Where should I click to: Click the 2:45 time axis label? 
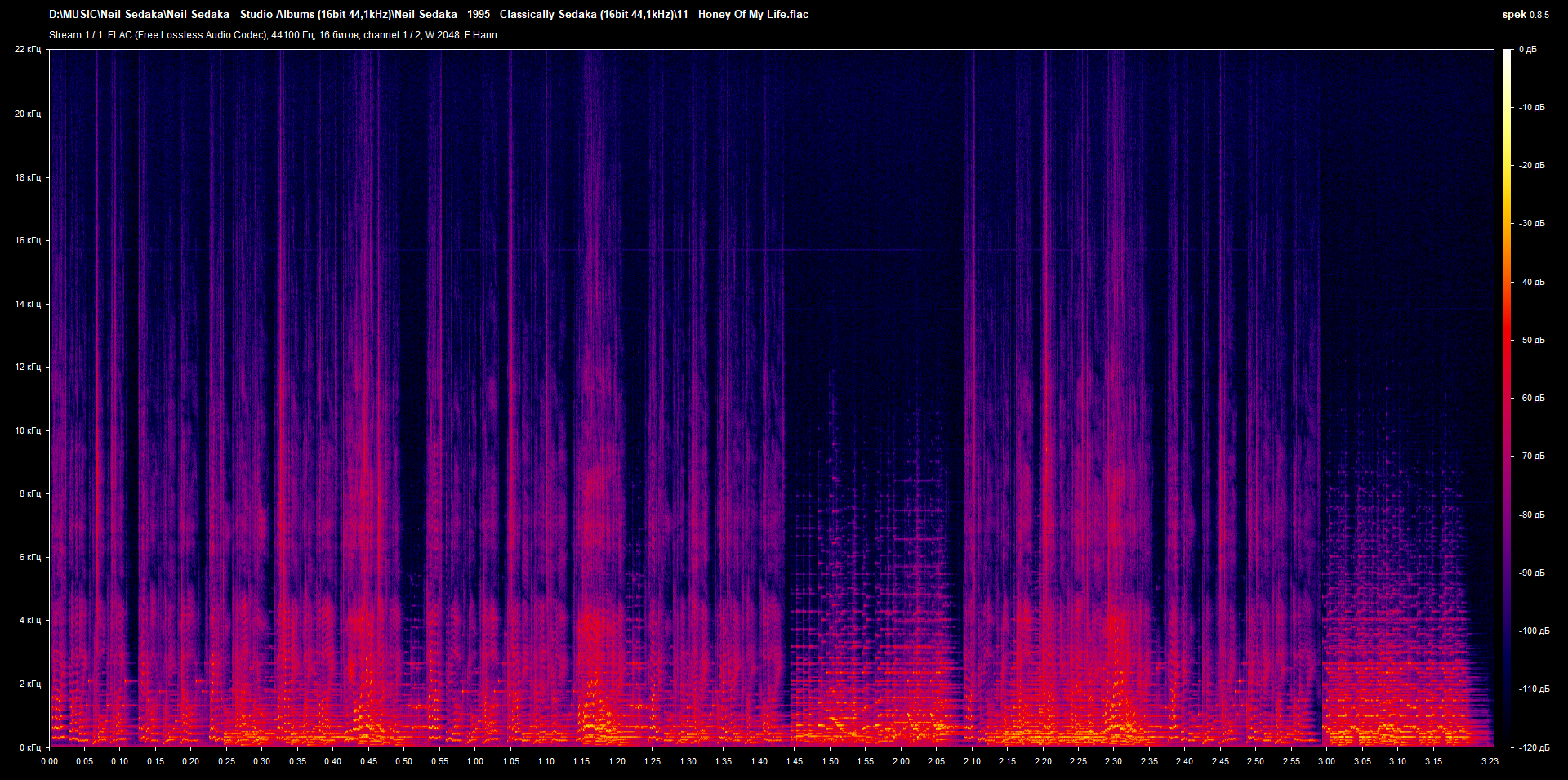click(1220, 761)
